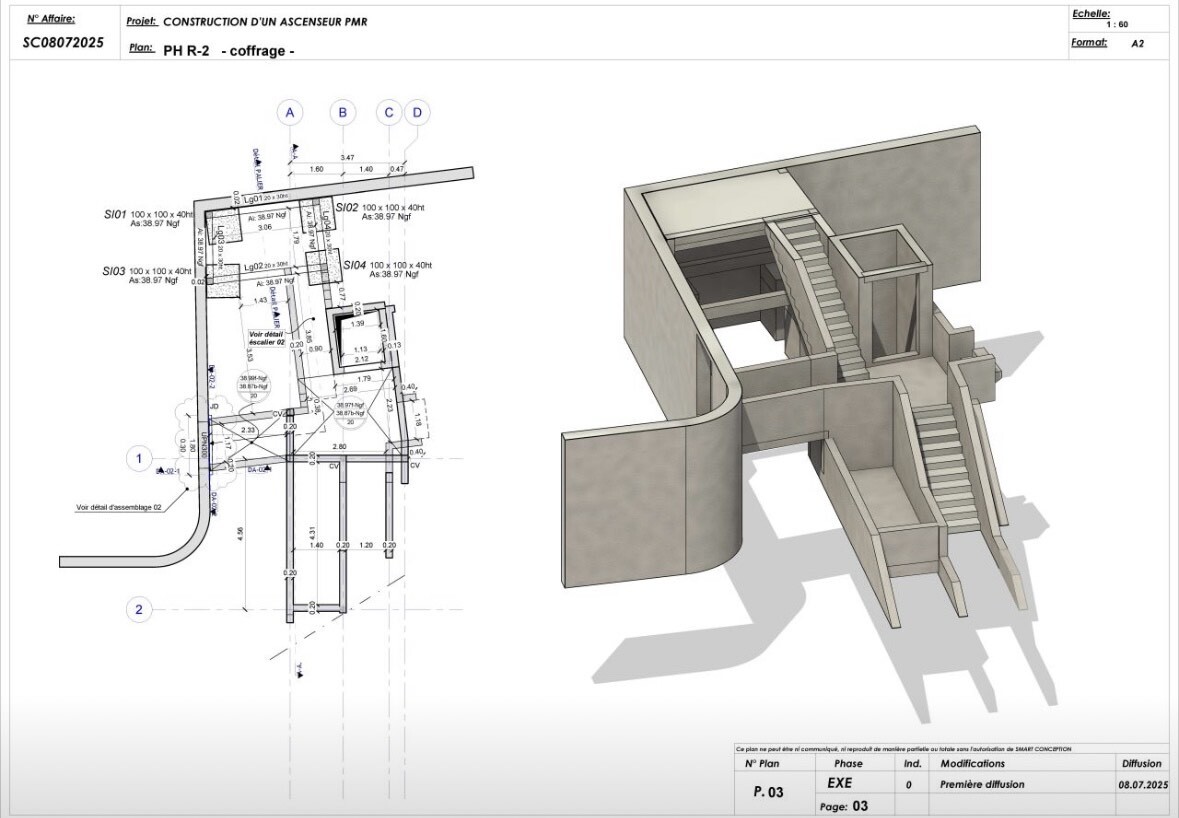The image size is (1179, 818).
Task: Click the dimension value 1.20
Action: [x=366, y=545]
